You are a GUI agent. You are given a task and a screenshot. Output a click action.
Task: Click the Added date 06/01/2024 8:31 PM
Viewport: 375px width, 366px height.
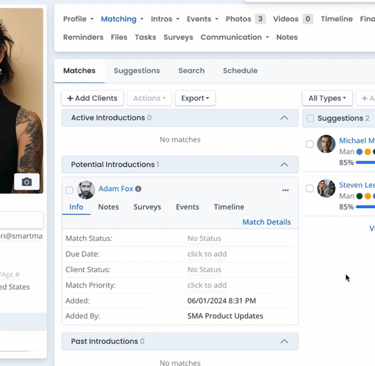point(222,301)
